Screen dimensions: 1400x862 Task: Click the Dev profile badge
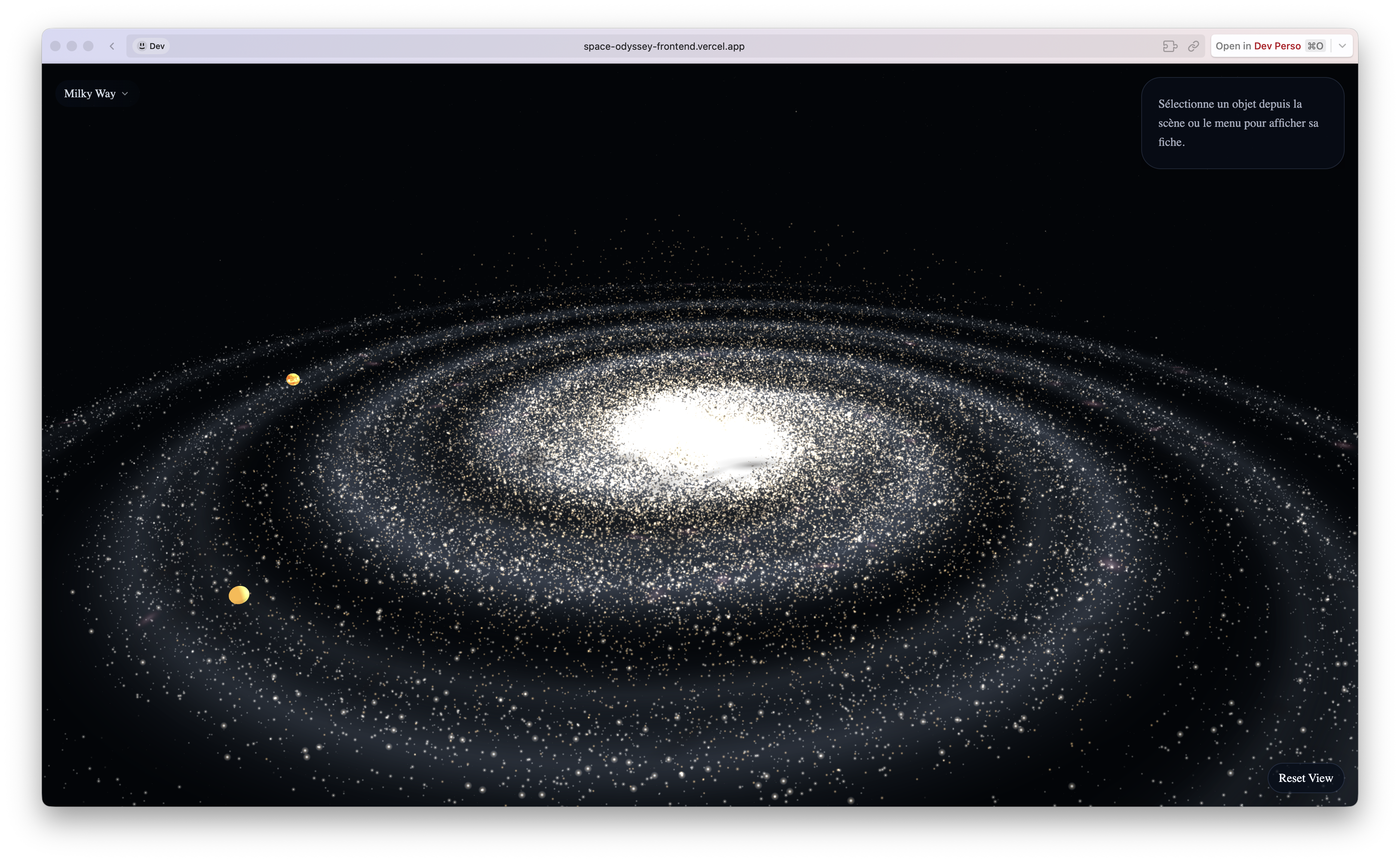tap(151, 46)
